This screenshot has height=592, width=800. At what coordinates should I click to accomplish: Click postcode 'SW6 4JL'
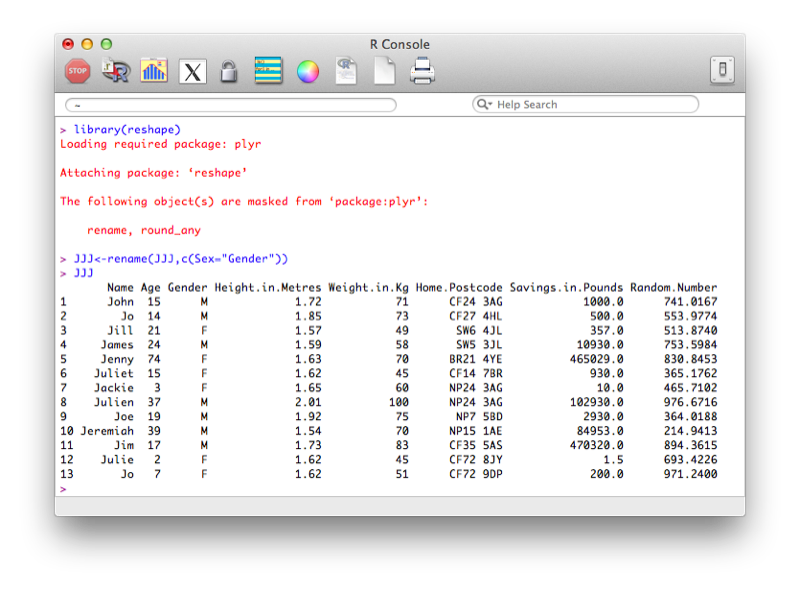(479, 330)
